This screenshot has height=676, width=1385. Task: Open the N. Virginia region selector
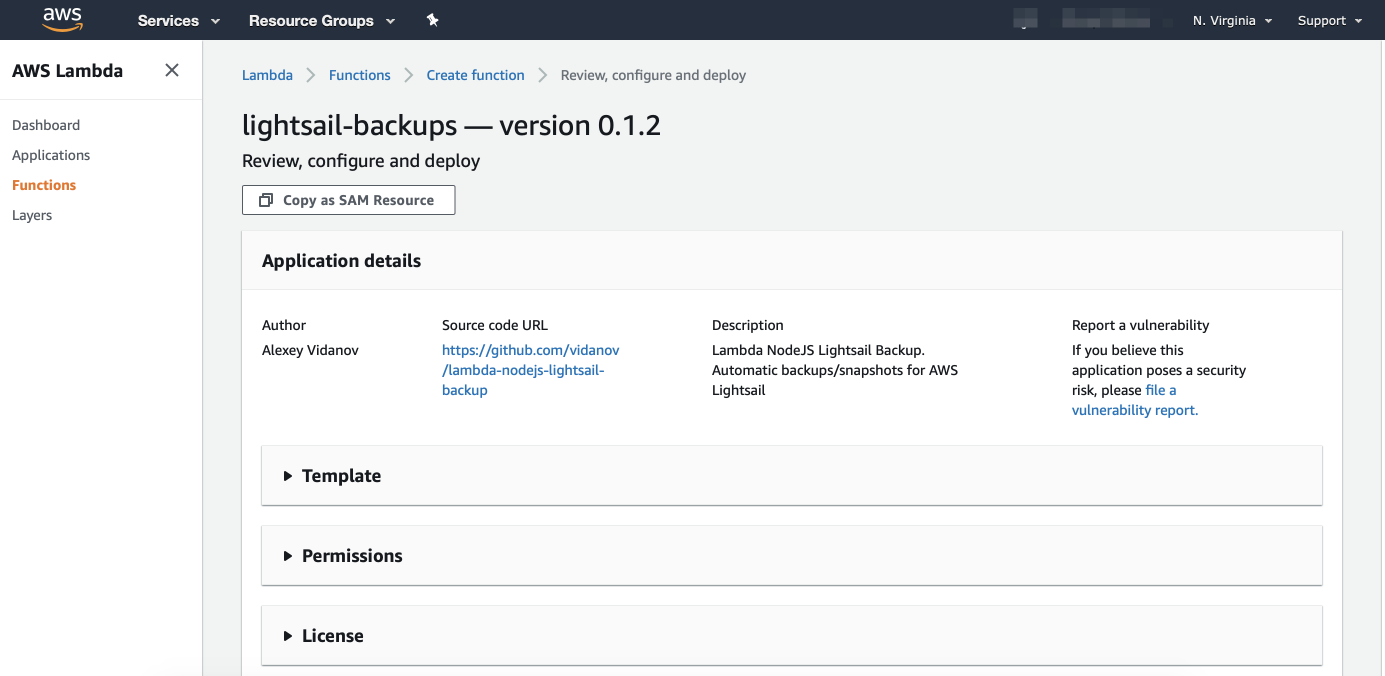pos(1232,20)
